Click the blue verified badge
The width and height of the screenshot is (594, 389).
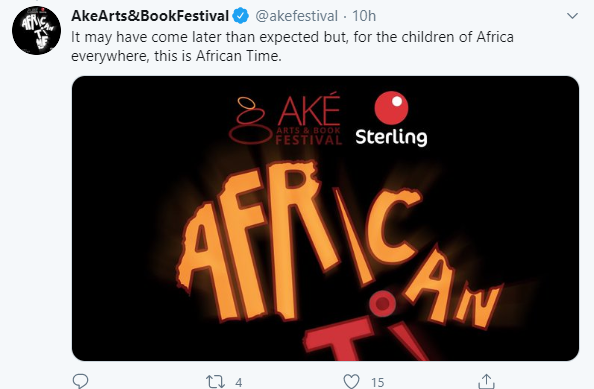click(x=241, y=16)
